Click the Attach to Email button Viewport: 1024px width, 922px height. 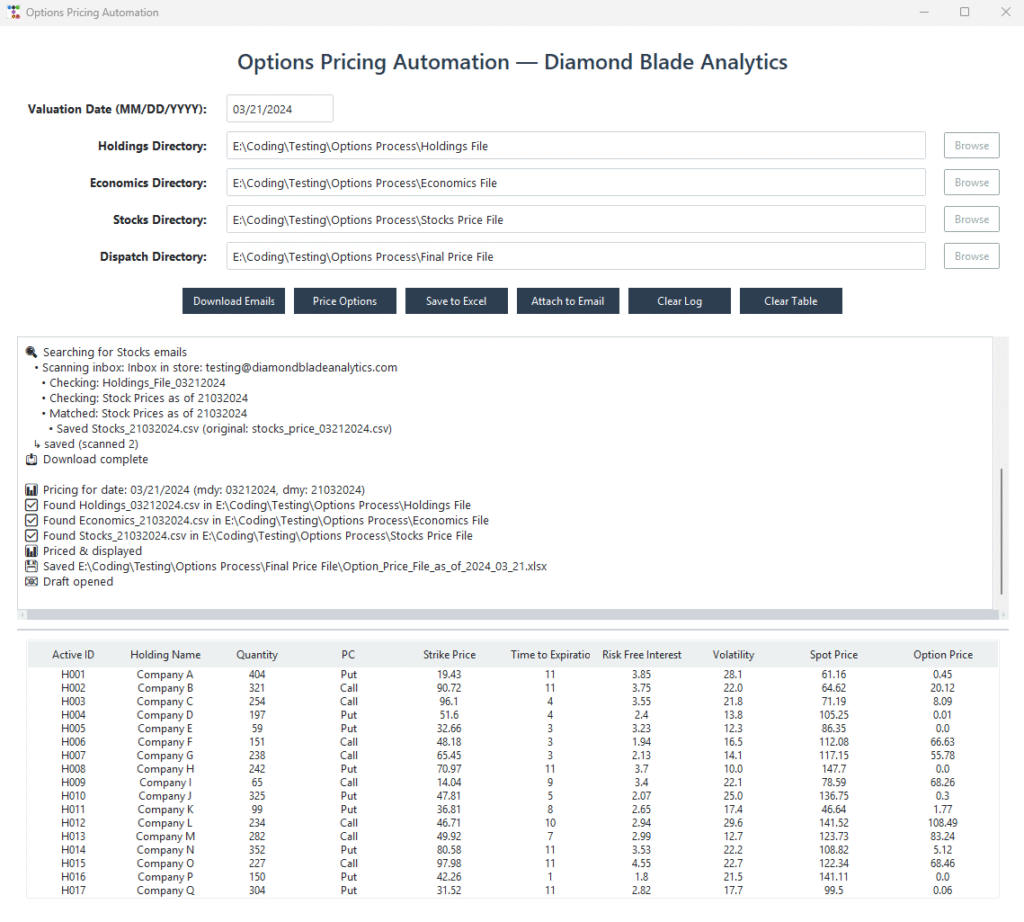pyautogui.click(x=568, y=301)
